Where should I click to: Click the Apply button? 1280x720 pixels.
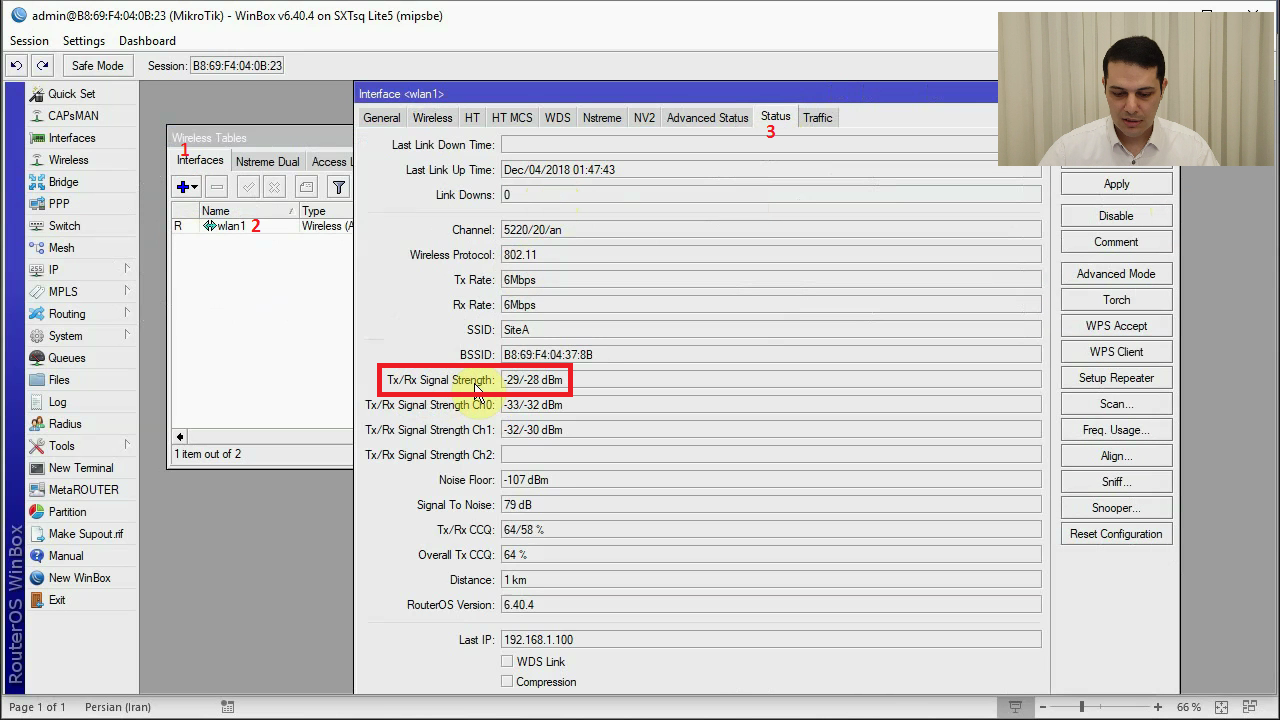[1116, 184]
